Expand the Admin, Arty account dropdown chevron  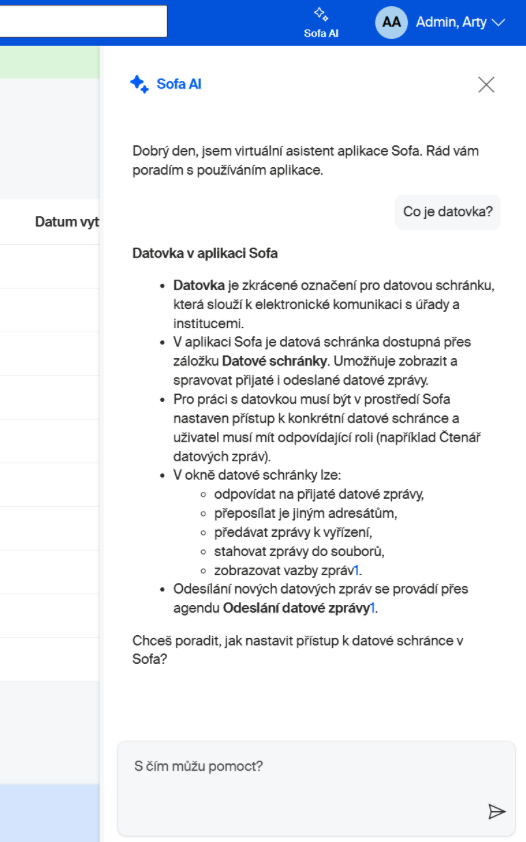pyautogui.click(x=499, y=23)
